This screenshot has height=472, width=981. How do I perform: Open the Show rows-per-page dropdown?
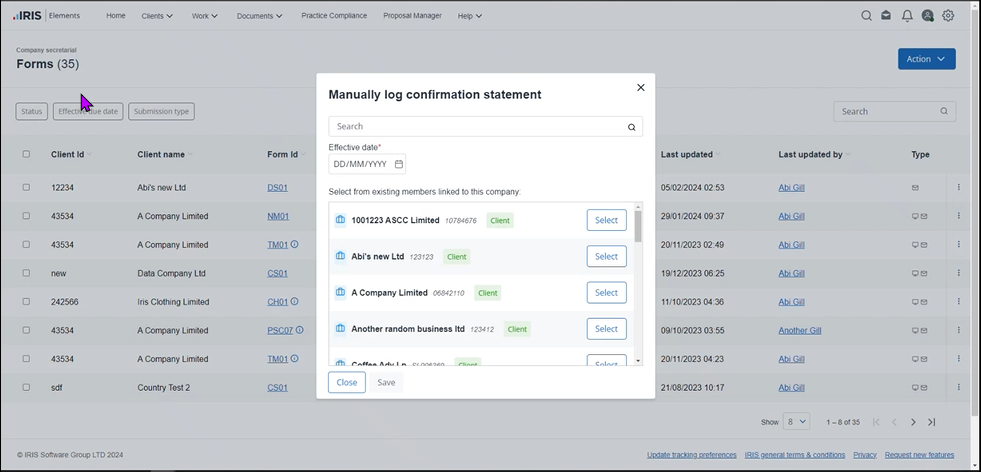796,422
